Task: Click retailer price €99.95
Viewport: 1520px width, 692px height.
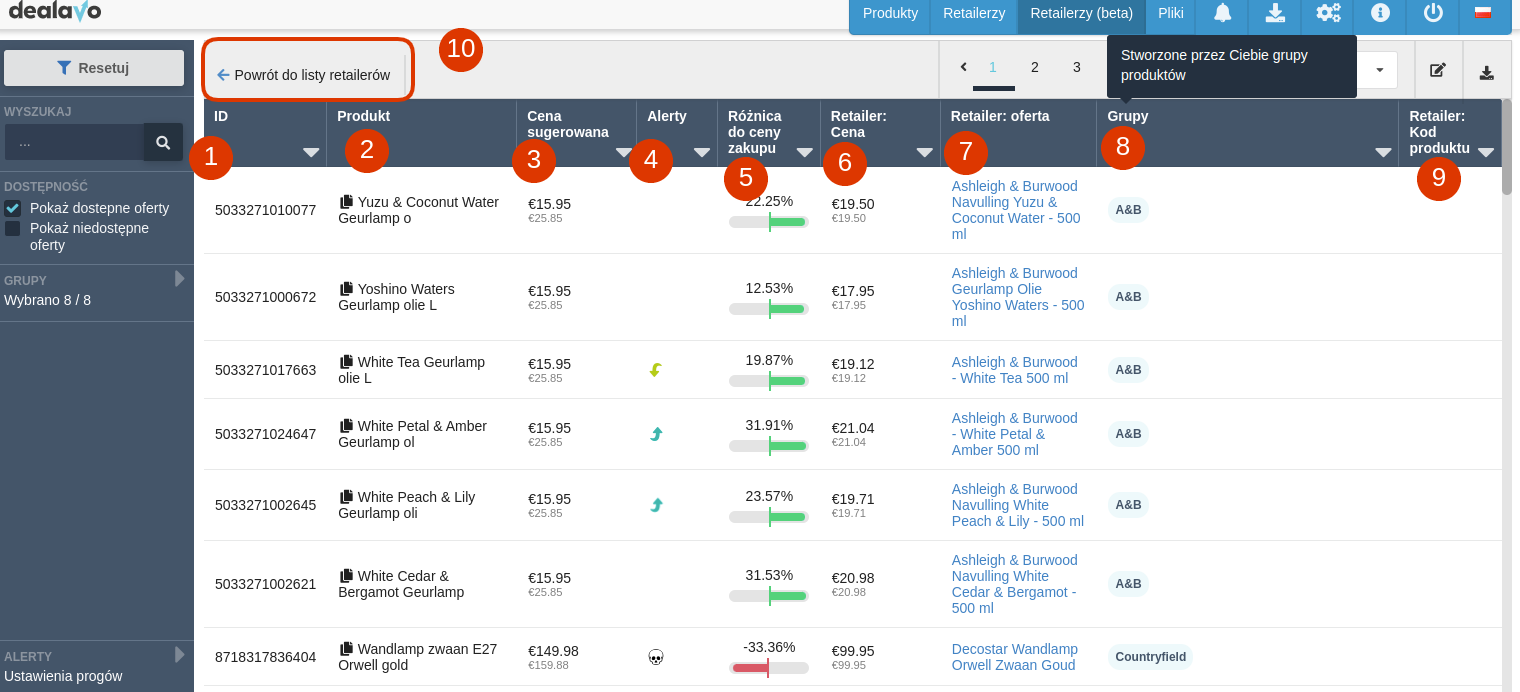Action: pyautogui.click(x=853, y=651)
